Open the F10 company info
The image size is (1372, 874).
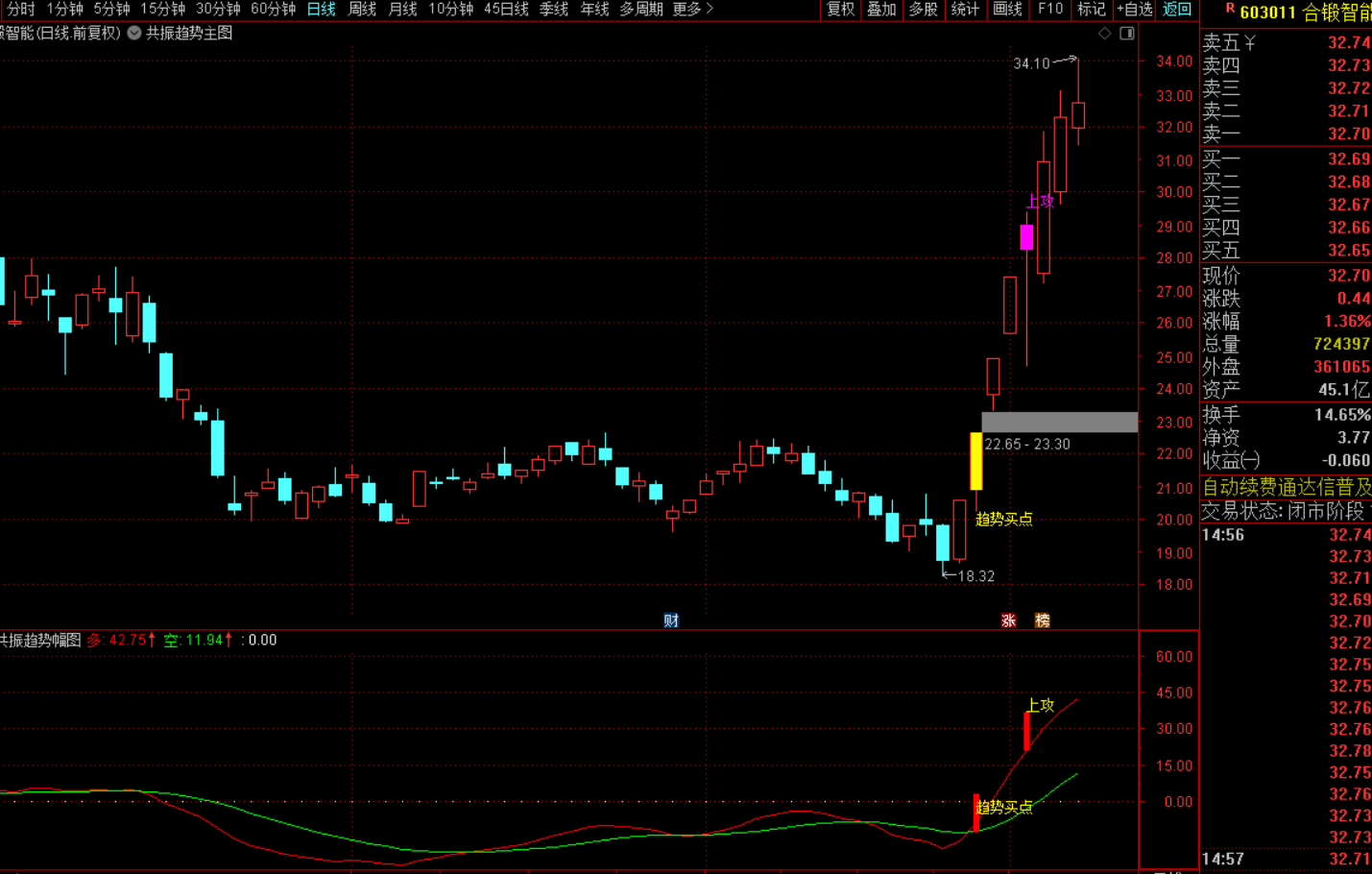click(x=1050, y=9)
